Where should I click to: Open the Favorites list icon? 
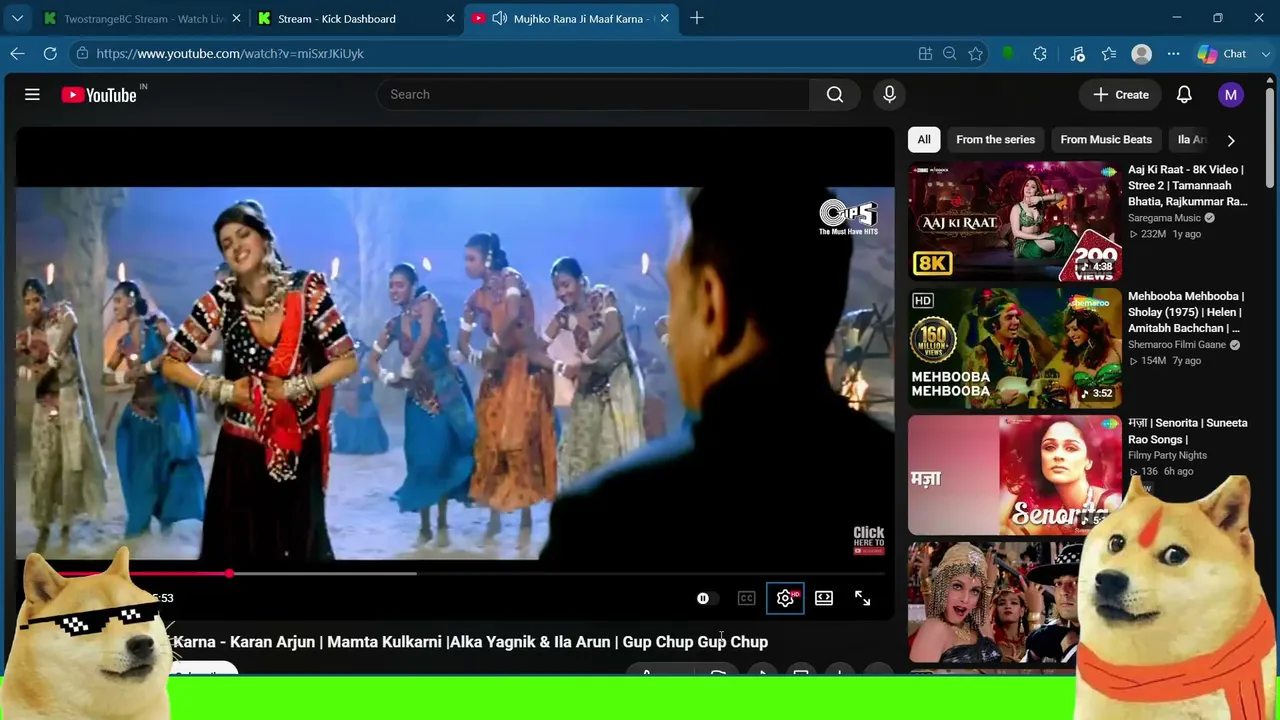click(1109, 54)
